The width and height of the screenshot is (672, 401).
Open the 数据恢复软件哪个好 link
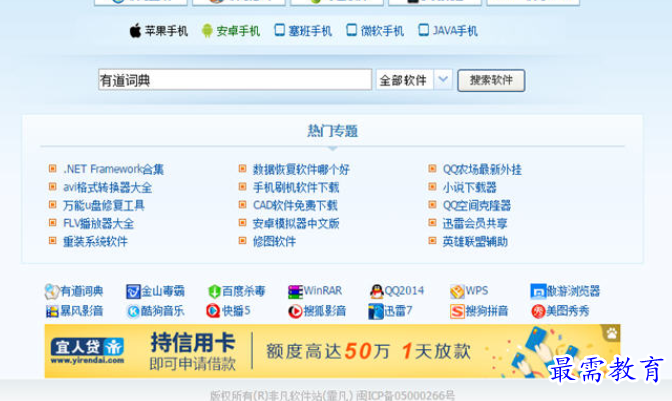coord(301,169)
